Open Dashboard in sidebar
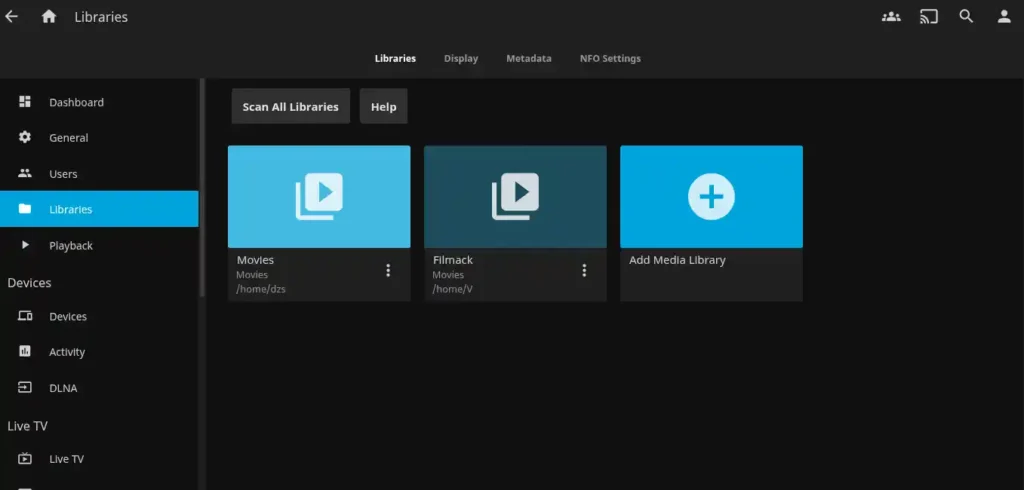 click(x=99, y=102)
